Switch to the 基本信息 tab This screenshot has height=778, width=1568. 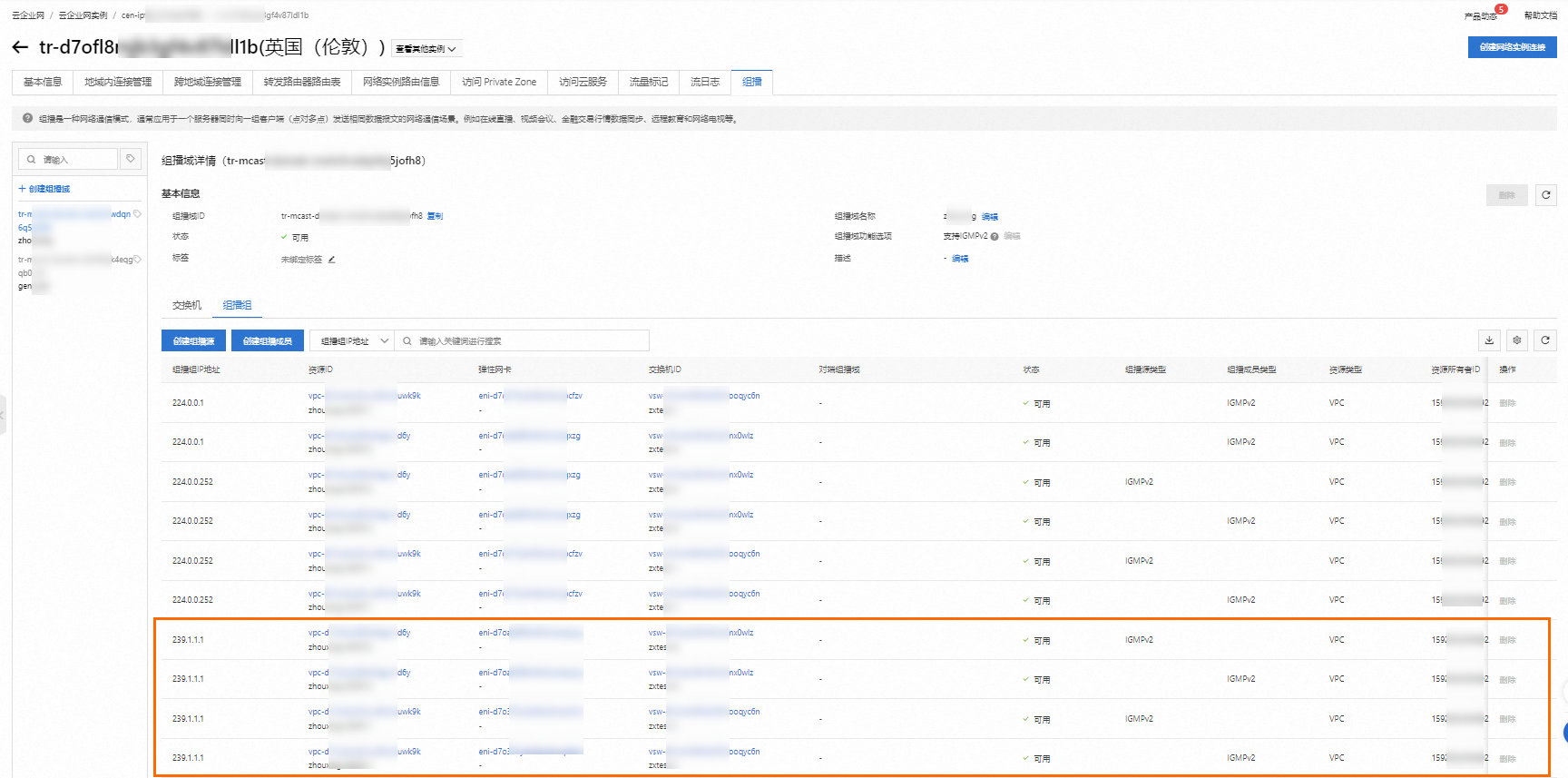(43, 83)
